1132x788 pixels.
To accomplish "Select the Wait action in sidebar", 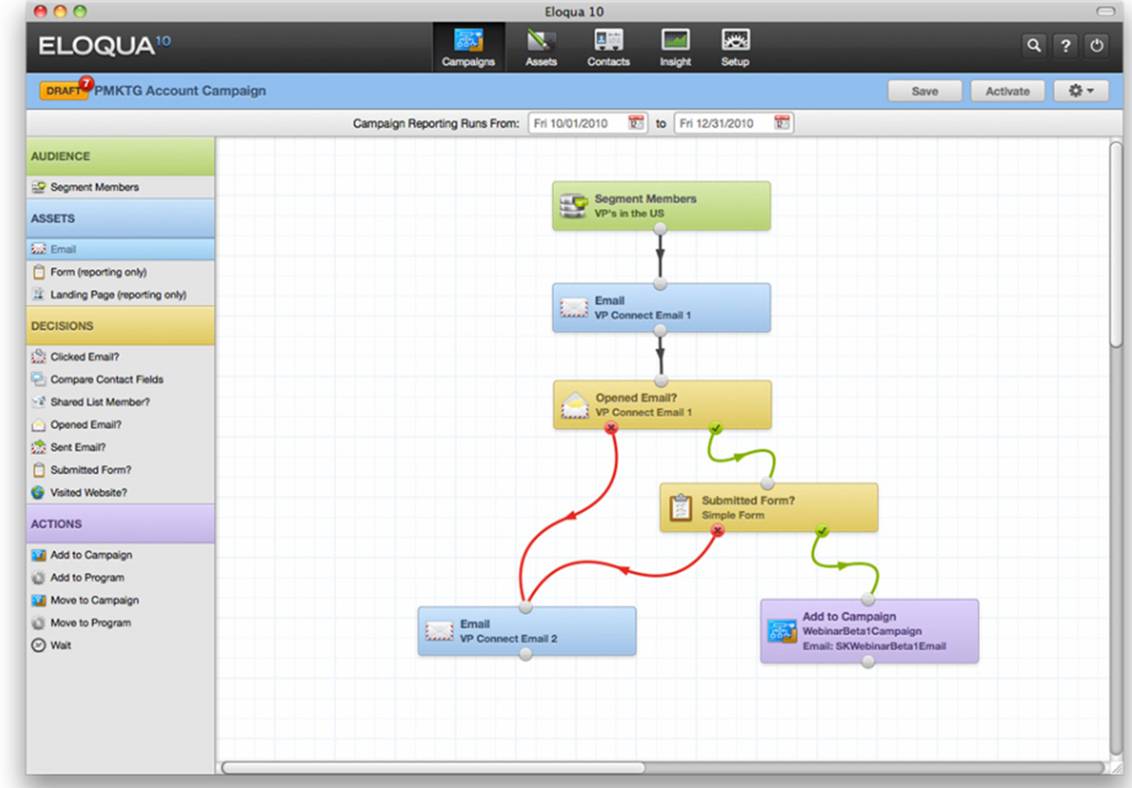I will click(x=61, y=646).
